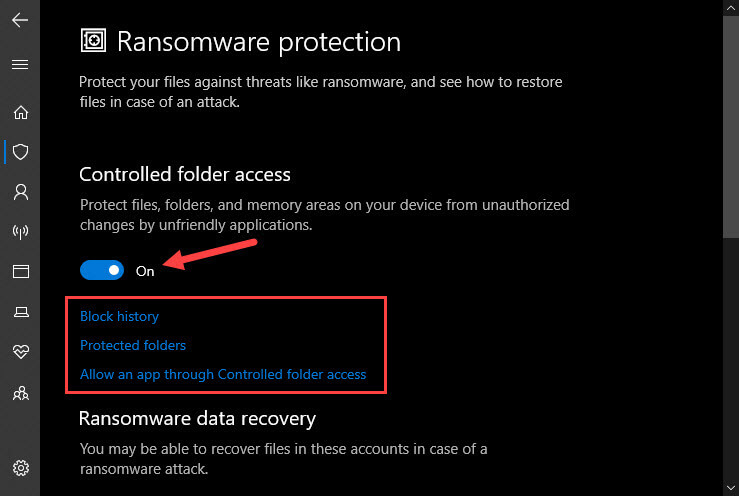The height and width of the screenshot is (496, 739).
Task: Click the scrollbar up arrow
Action: pos(731,8)
